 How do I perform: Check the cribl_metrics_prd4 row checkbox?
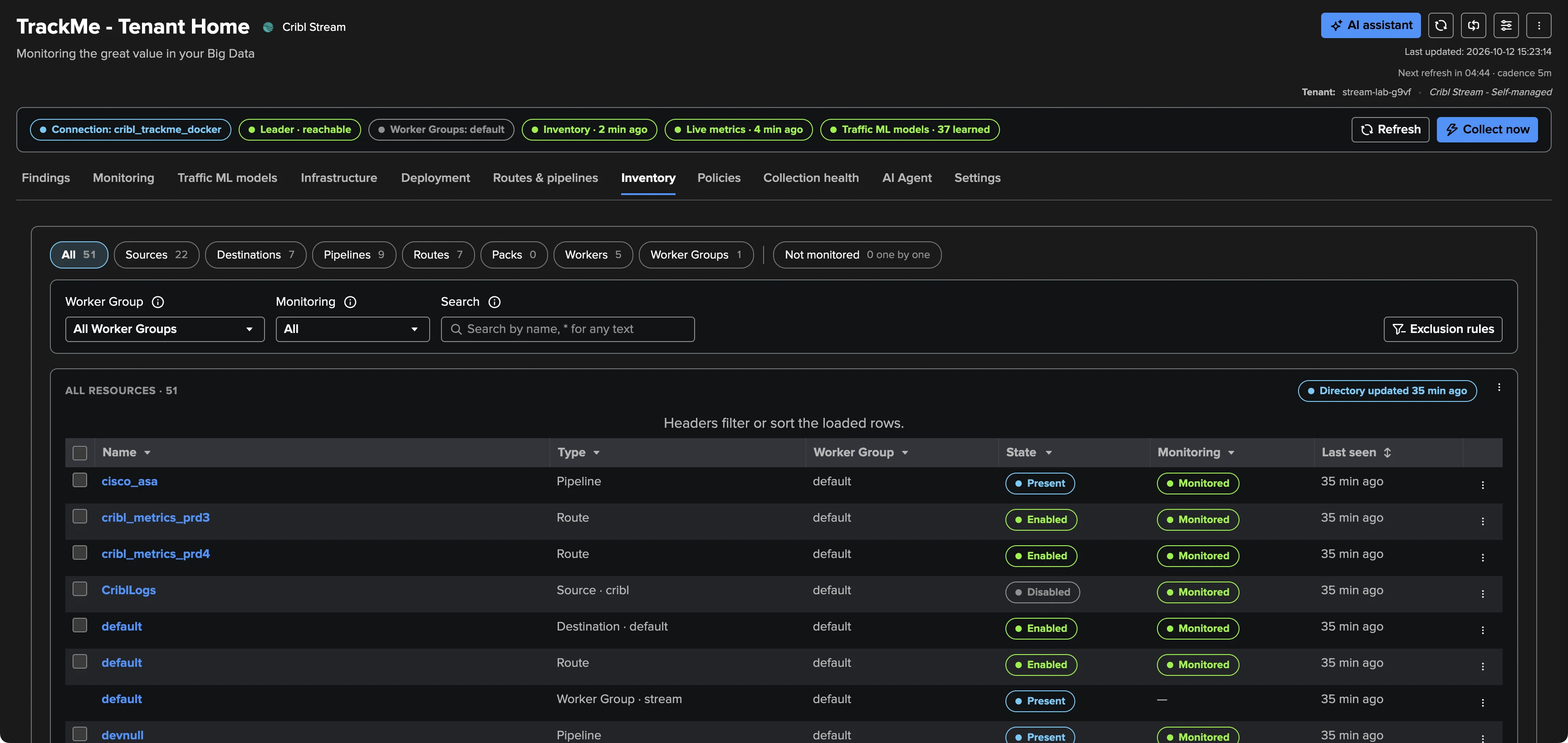click(80, 552)
